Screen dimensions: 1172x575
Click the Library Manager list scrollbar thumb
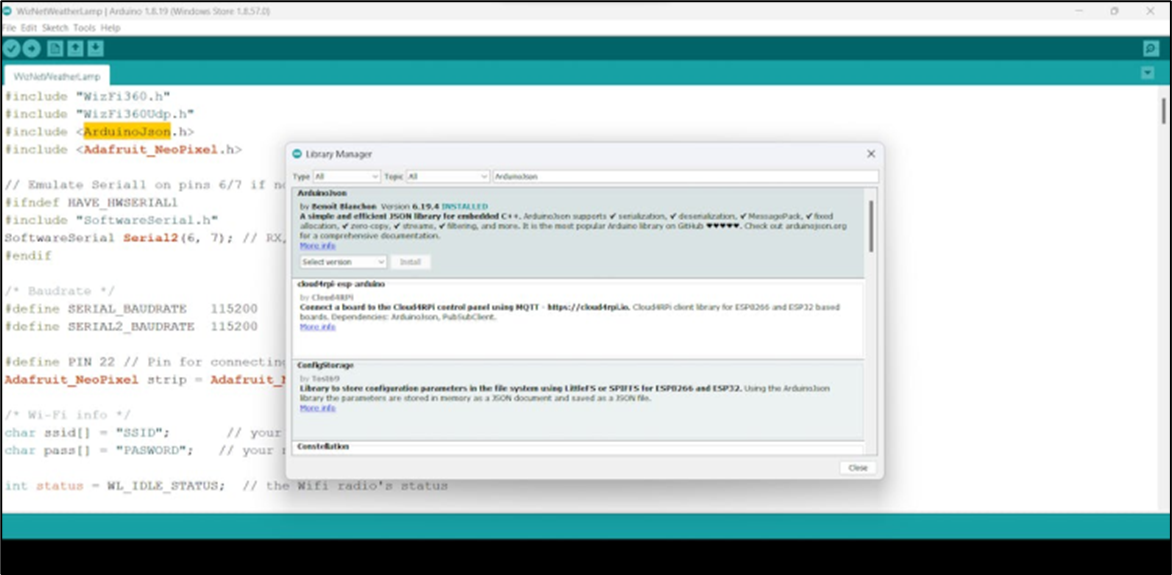point(871,226)
